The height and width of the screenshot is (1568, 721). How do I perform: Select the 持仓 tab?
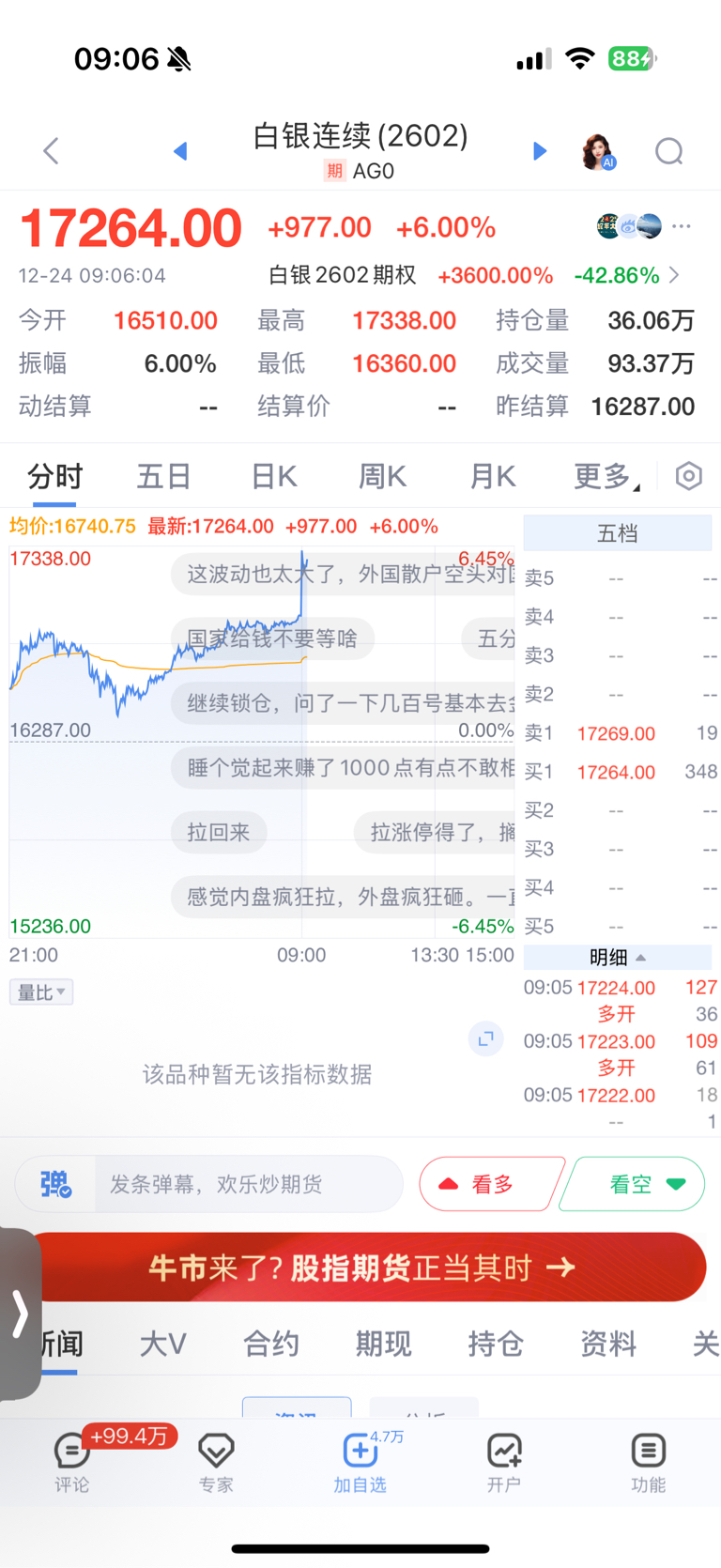point(496,1345)
